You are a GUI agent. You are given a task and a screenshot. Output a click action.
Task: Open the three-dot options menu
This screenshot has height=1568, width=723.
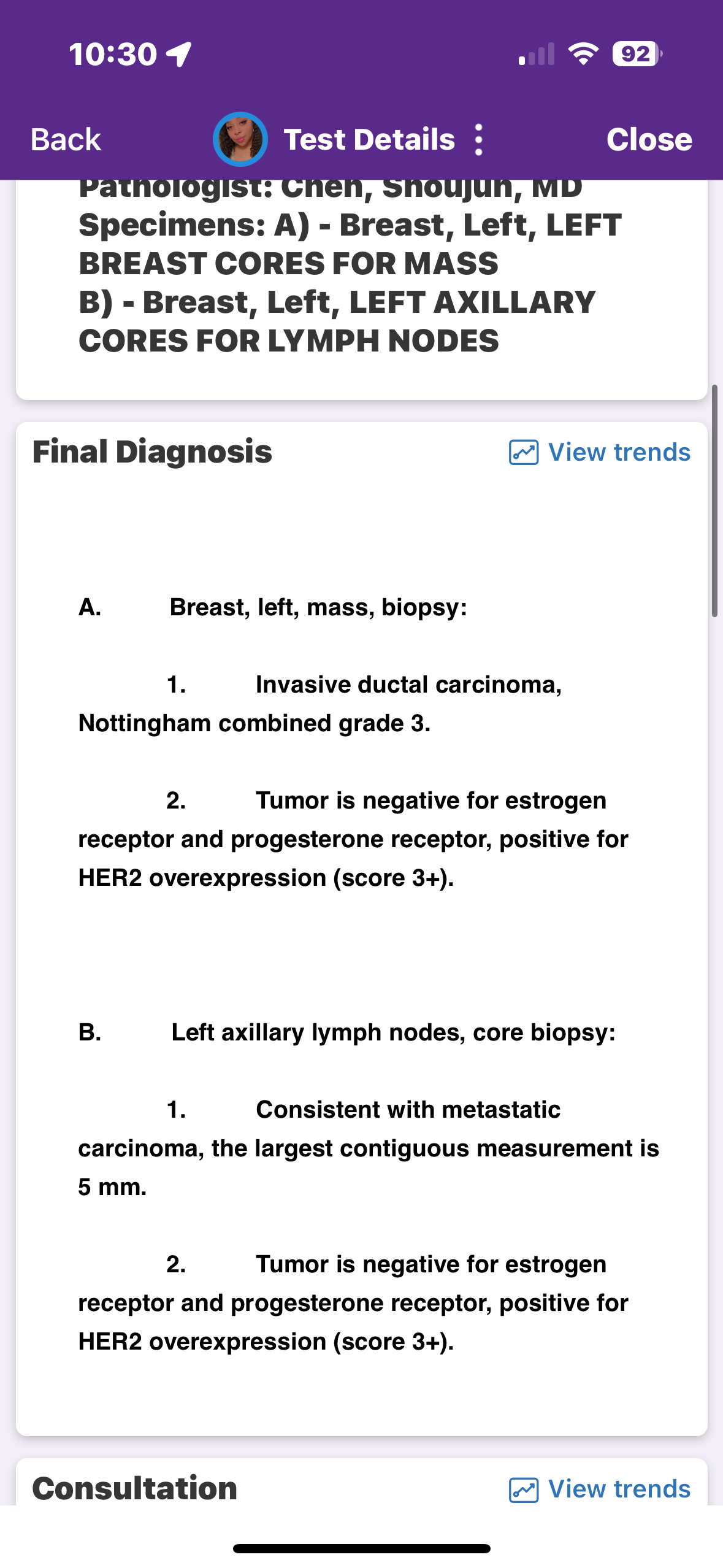[479, 139]
